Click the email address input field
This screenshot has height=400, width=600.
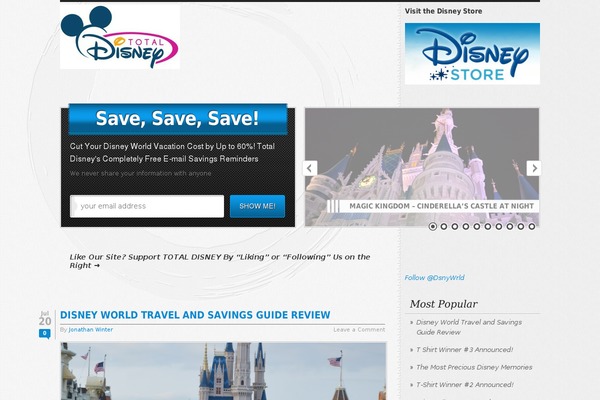click(x=147, y=206)
